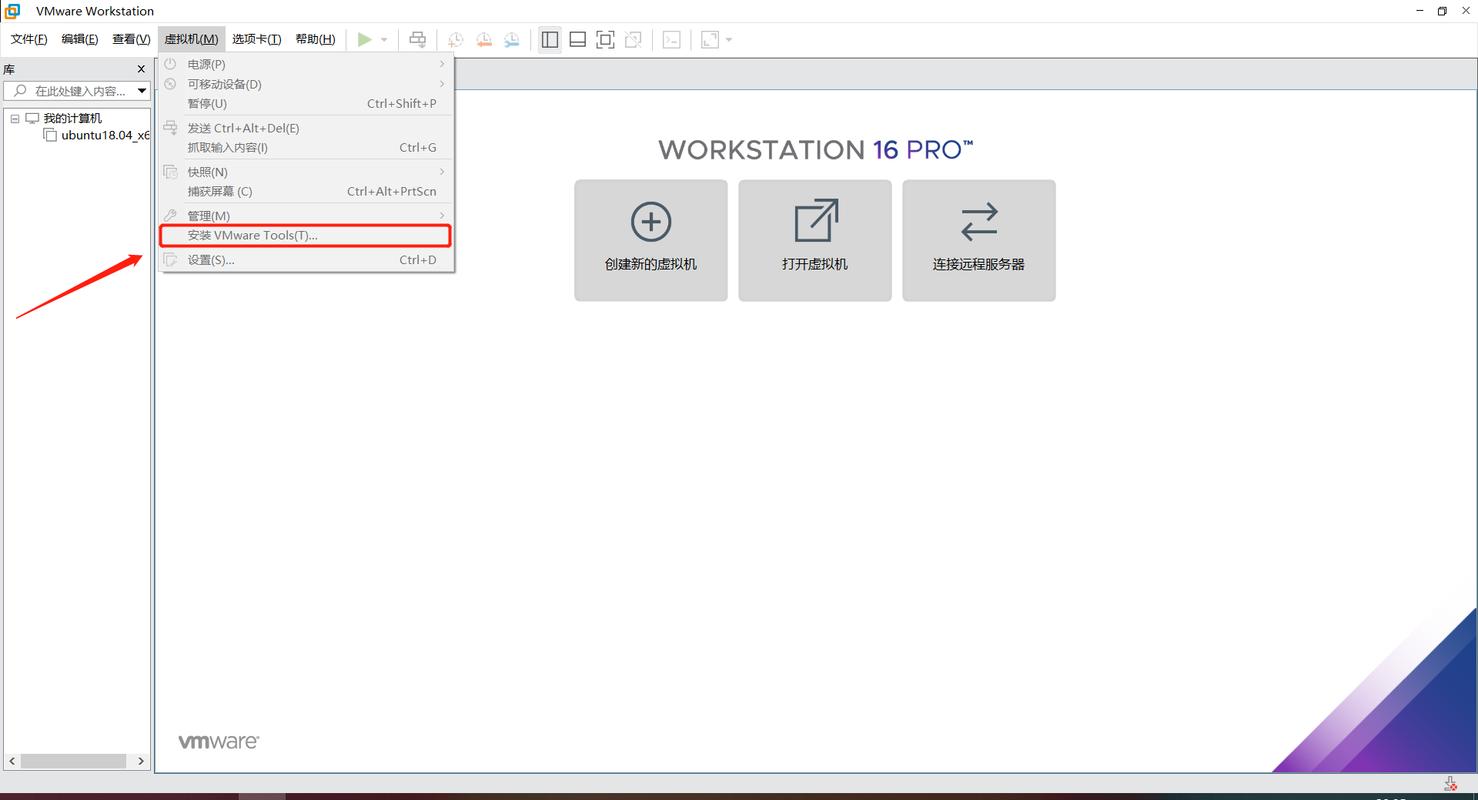
Task: Click the VMware Workstation title bar app icon
Action: point(12,11)
